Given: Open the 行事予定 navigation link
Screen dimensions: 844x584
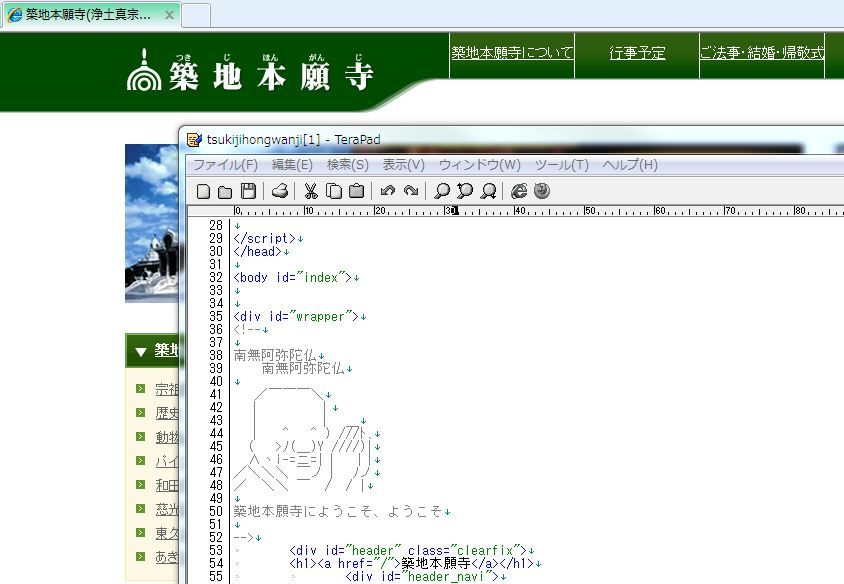Looking at the screenshot, I should (x=637, y=53).
